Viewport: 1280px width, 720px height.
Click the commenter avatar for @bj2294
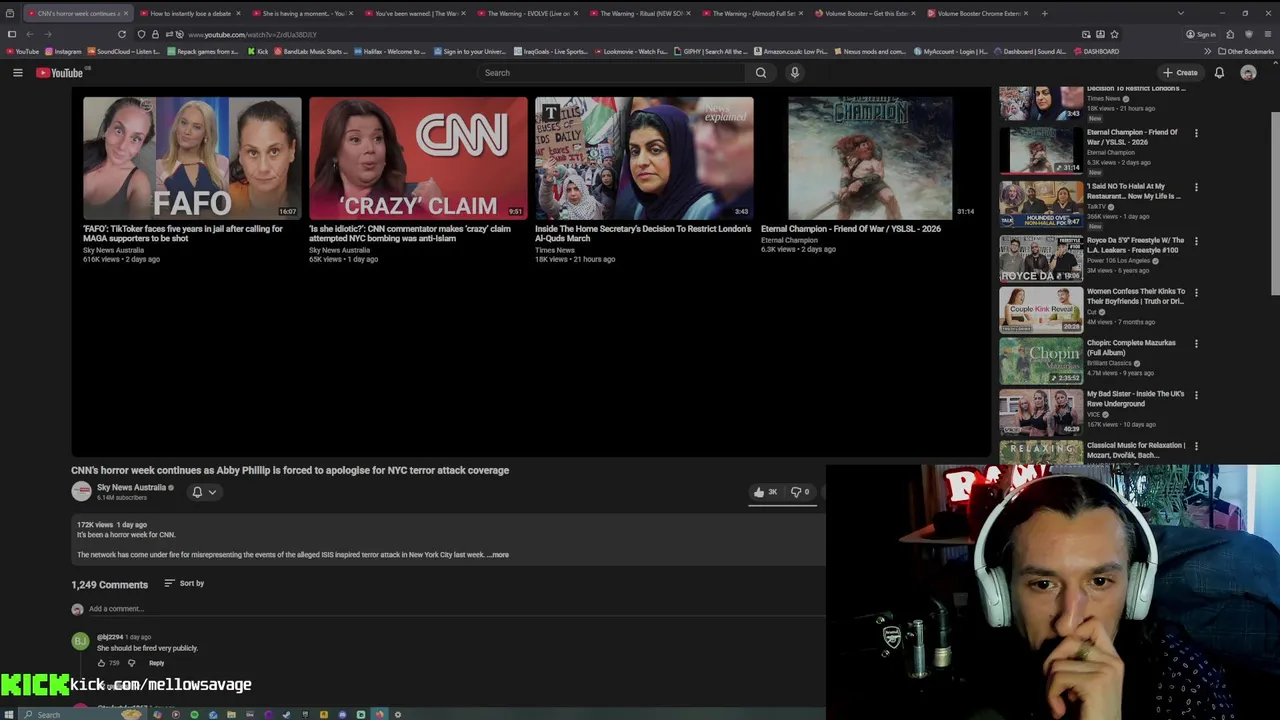pyautogui.click(x=80, y=641)
